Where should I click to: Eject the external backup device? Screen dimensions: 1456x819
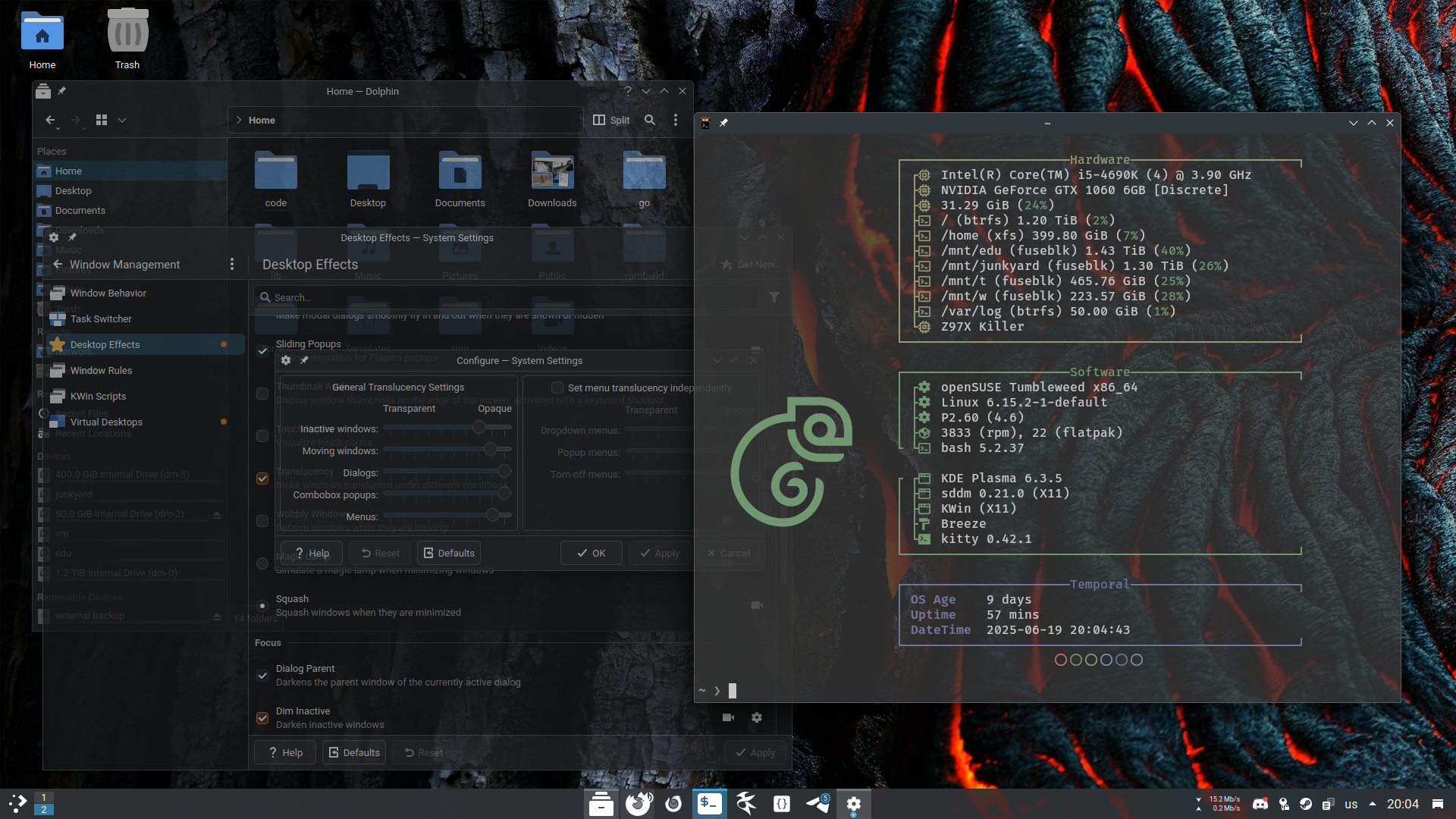216,616
